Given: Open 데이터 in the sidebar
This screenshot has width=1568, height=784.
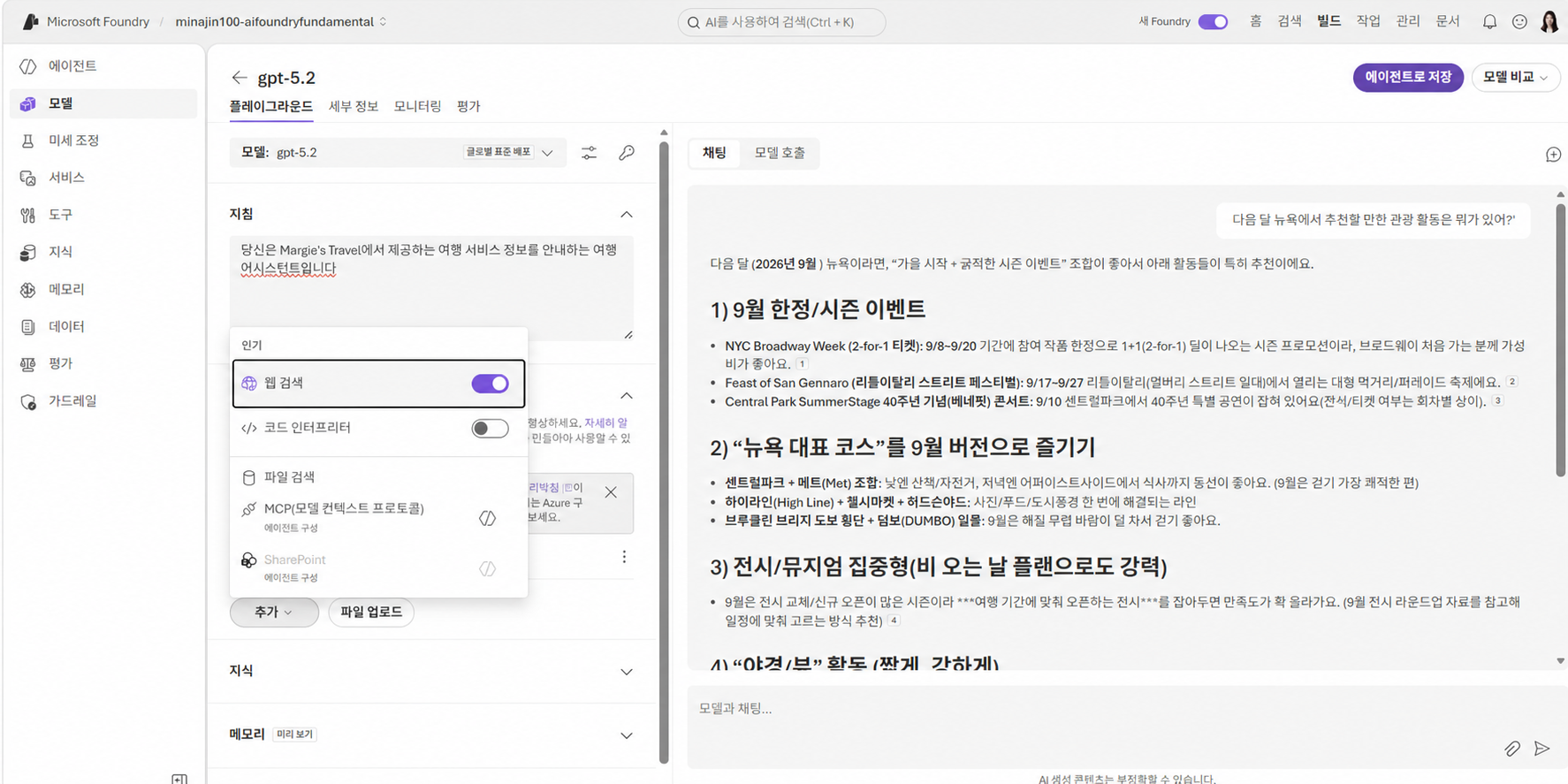Looking at the screenshot, I should tap(103, 326).
